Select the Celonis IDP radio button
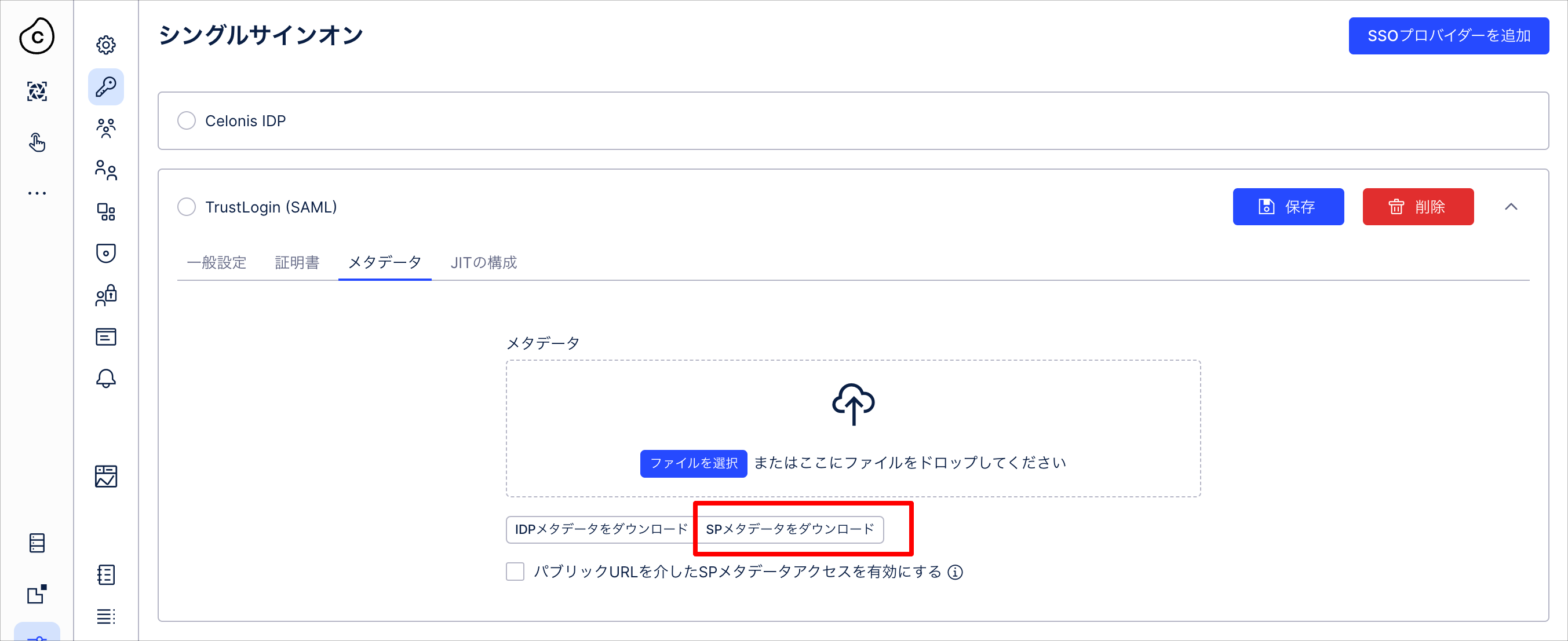1568x641 pixels. [186, 120]
